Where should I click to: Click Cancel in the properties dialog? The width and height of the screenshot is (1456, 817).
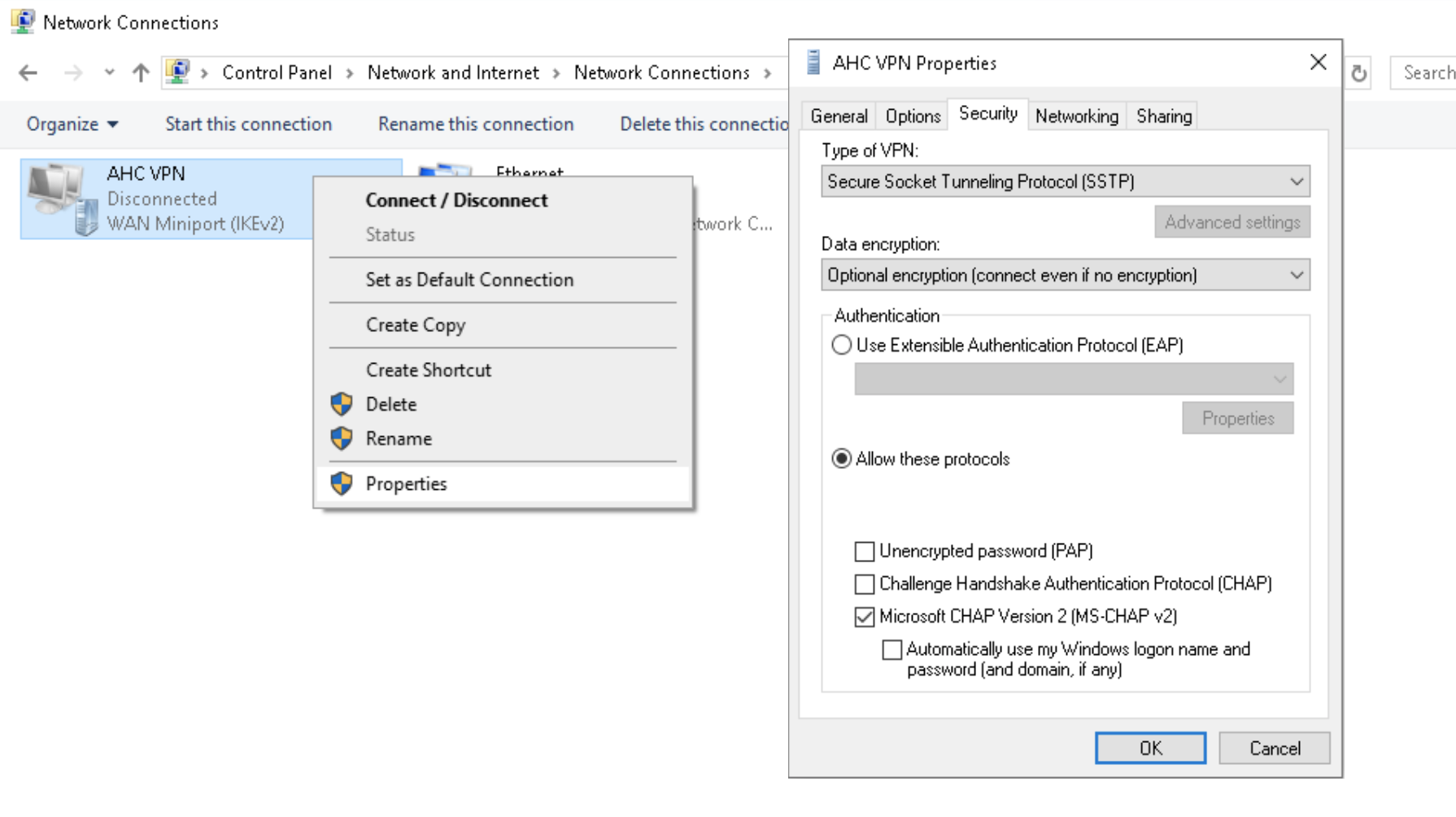coord(1274,749)
